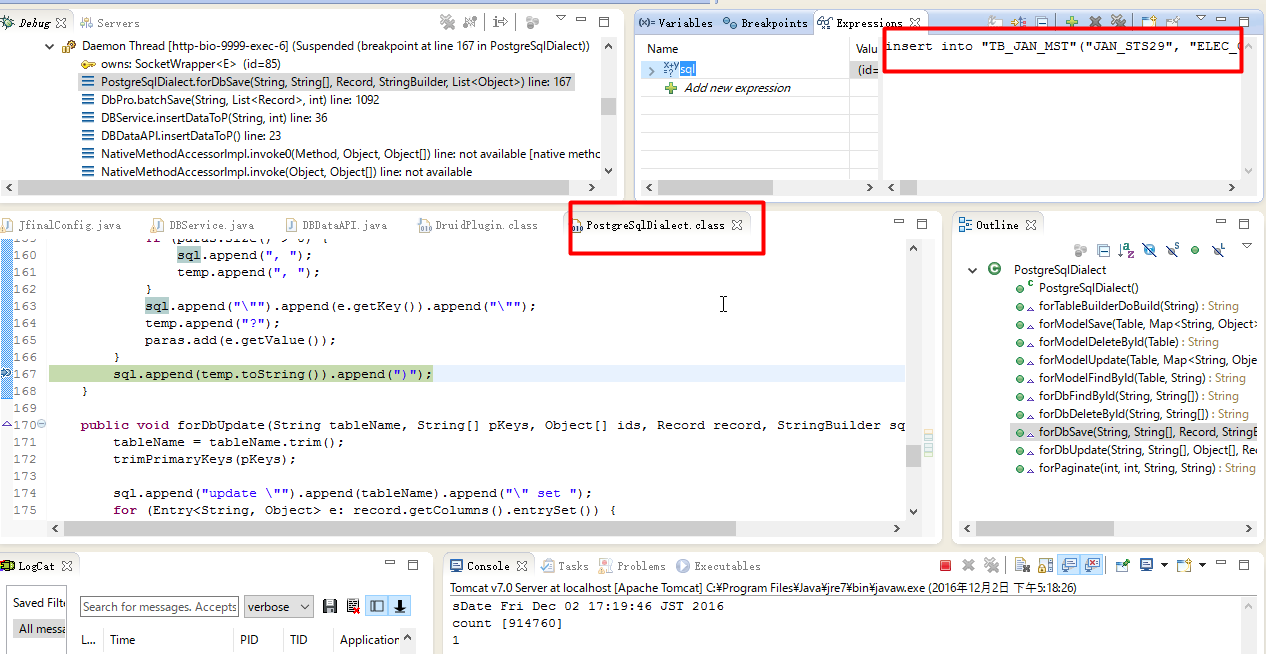Collapse all items in Outline view
The height and width of the screenshot is (654, 1266).
pyautogui.click(x=1103, y=250)
